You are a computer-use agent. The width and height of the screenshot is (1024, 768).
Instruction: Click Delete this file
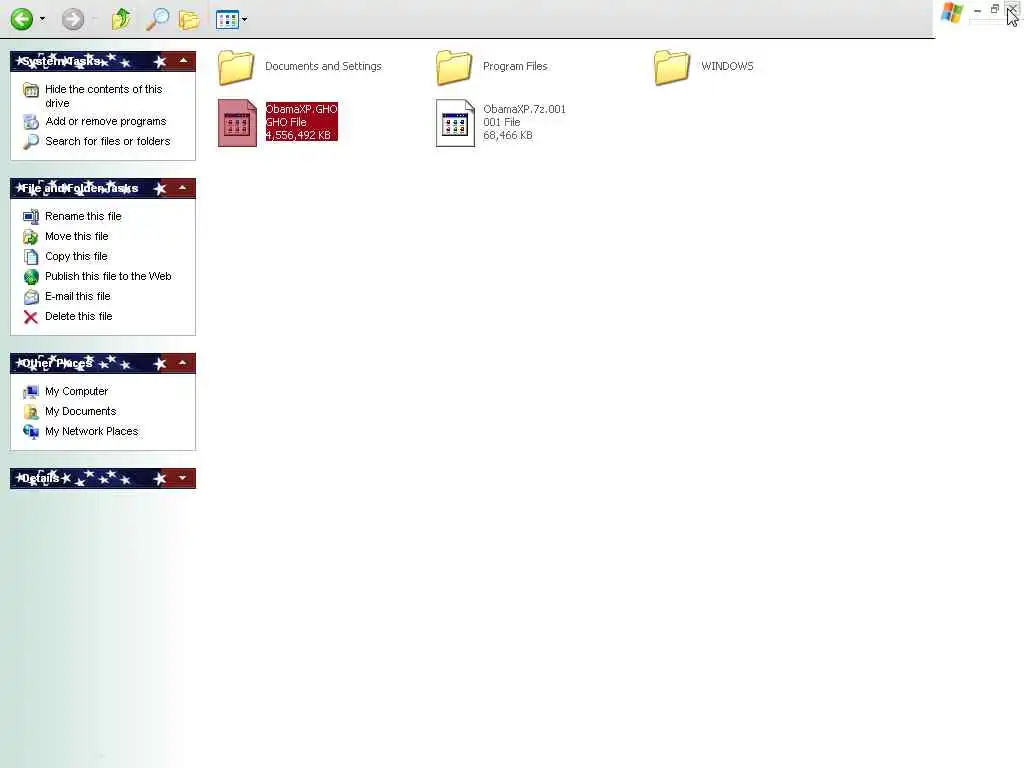click(78, 316)
